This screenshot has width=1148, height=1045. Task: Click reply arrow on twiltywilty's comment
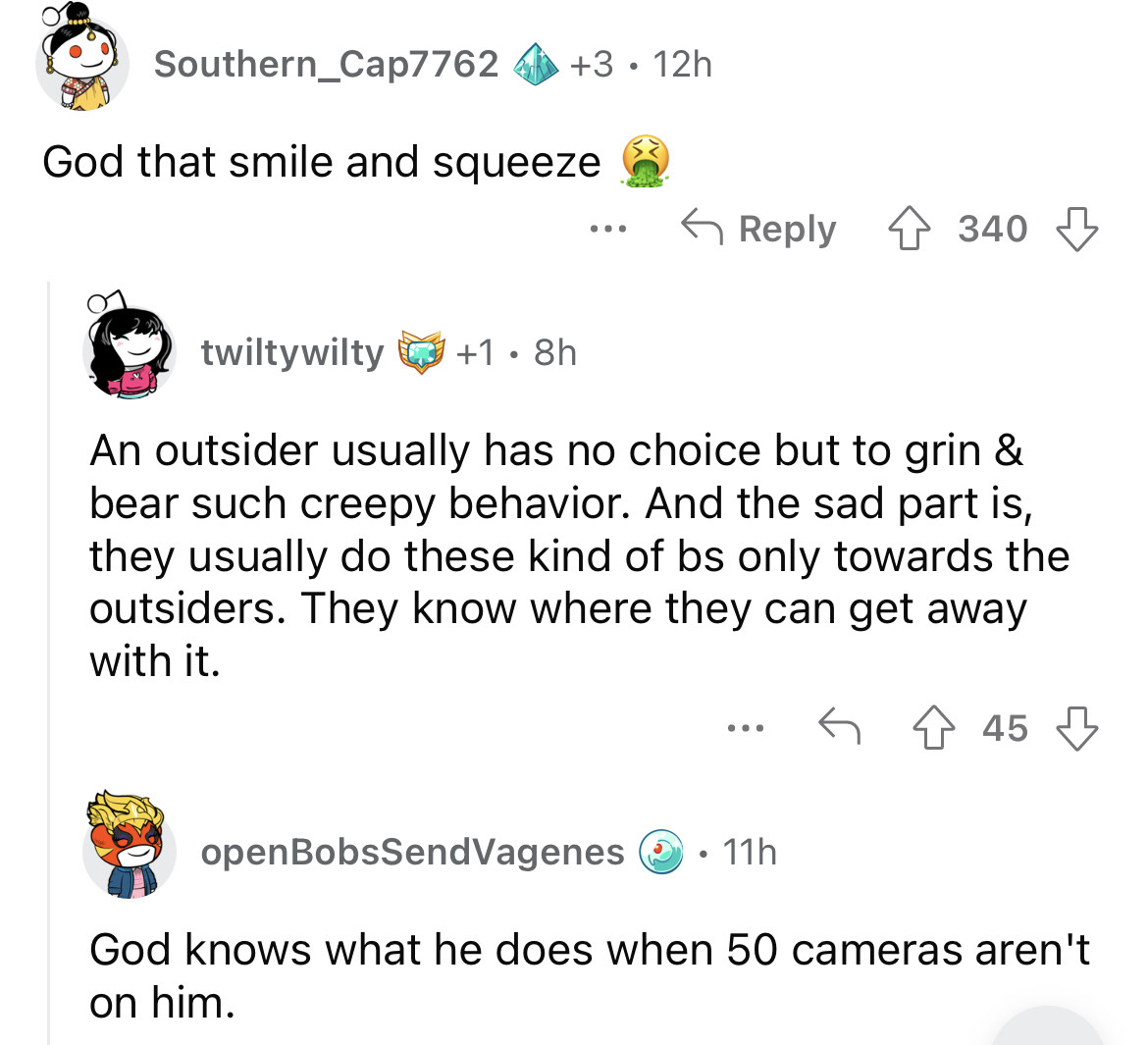[x=839, y=727]
